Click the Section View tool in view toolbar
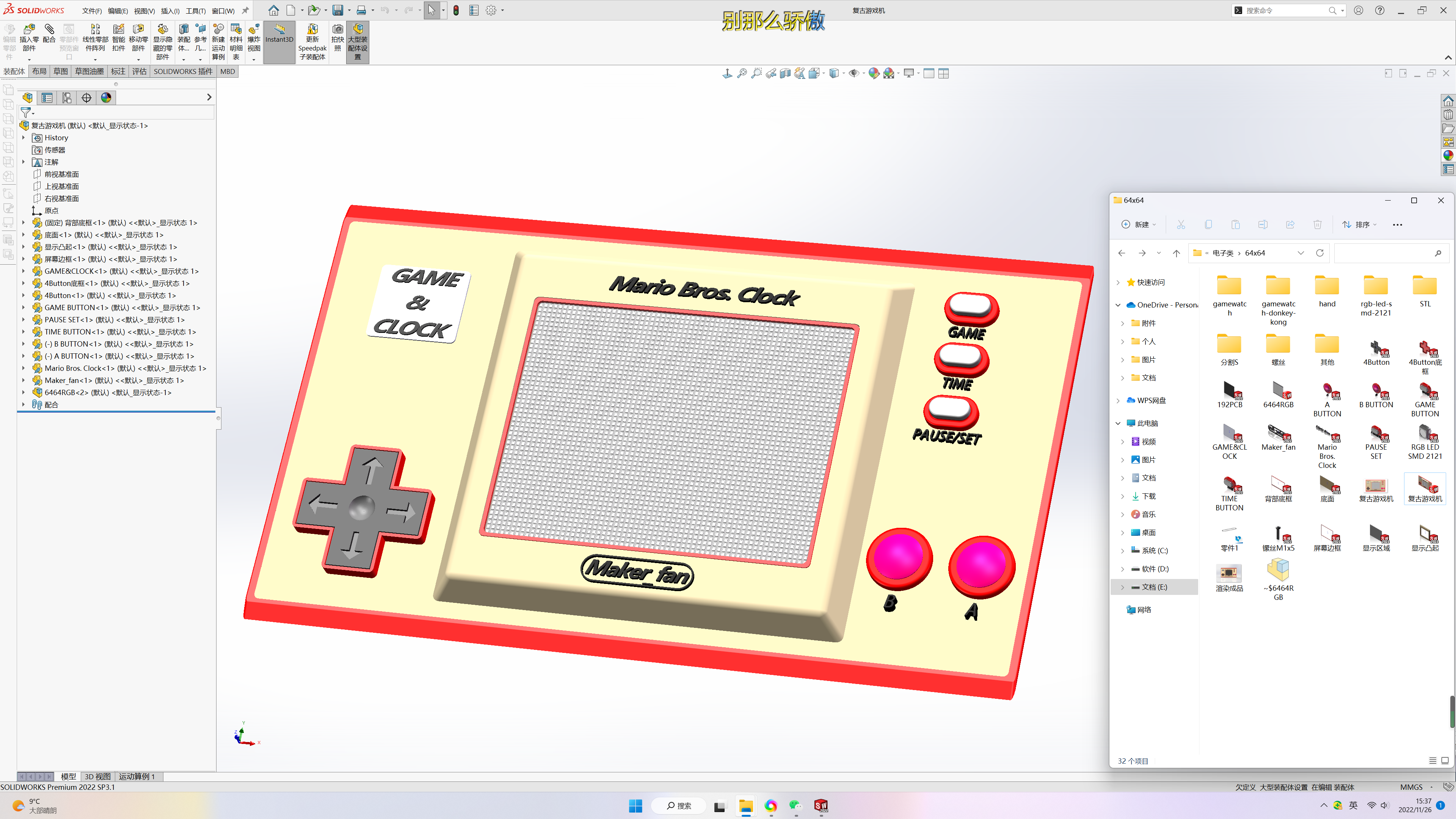 tap(785, 74)
